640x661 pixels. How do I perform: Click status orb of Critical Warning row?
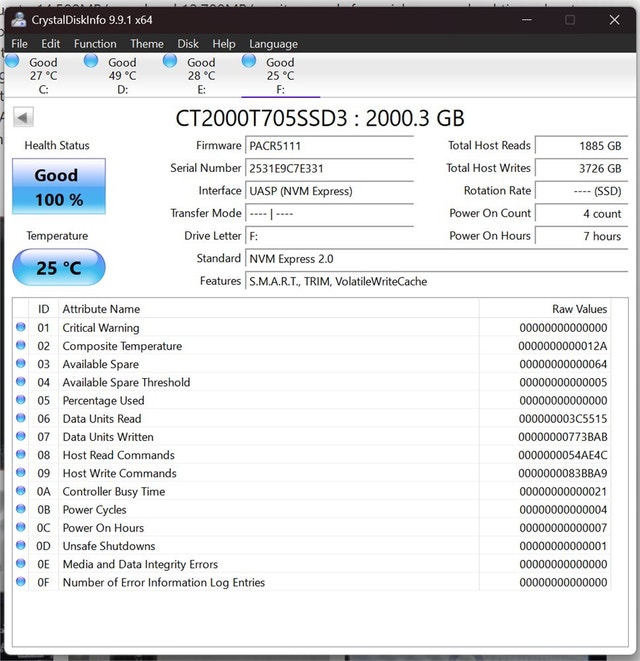21,327
